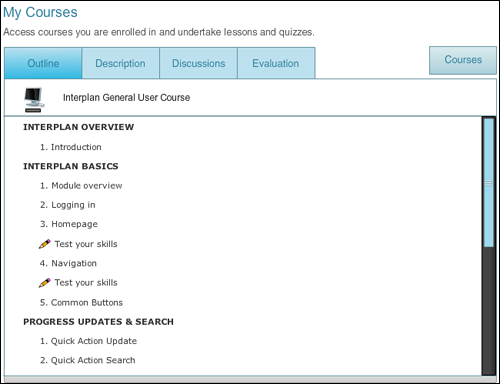
Task: Switch to the Description tab
Action: pyautogui.click(x=120, y=63)
